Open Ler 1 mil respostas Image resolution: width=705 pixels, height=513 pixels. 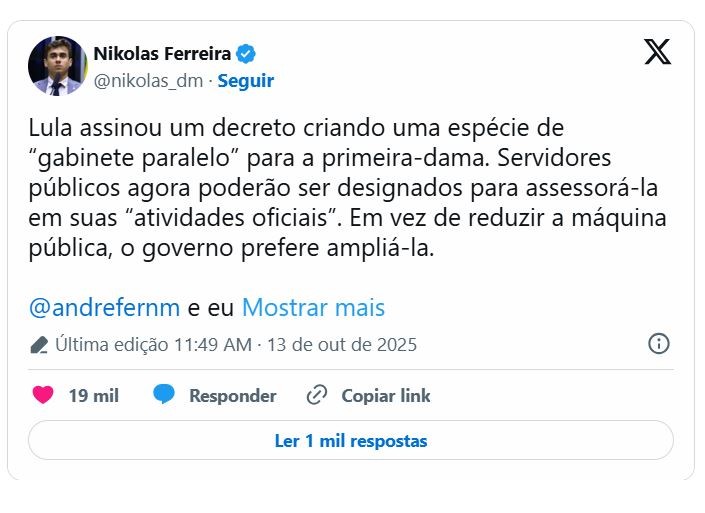(351, 440)
